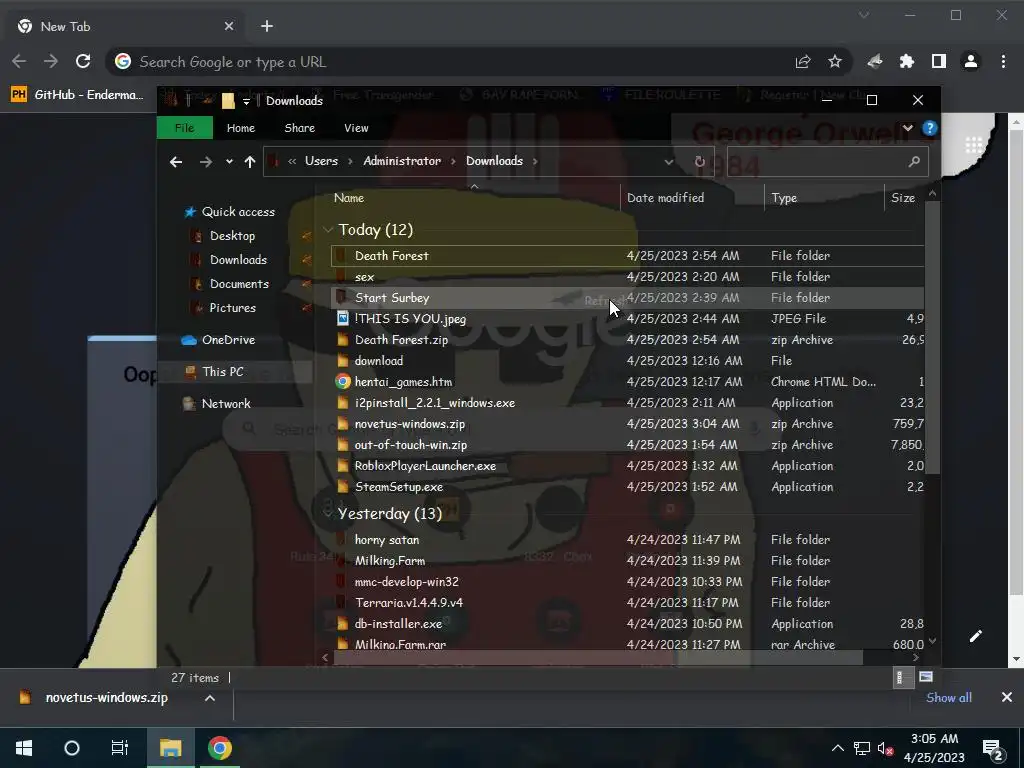Open the Chrome three-dot menu

(1004, 61)
